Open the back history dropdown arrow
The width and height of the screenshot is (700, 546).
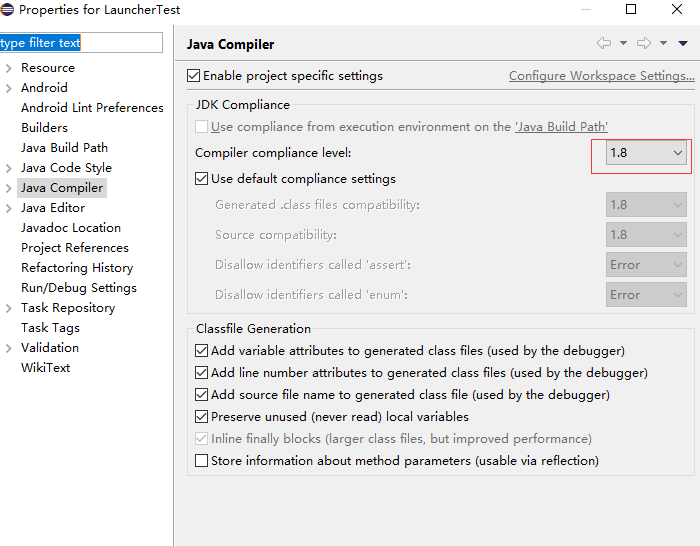(623, 43)
